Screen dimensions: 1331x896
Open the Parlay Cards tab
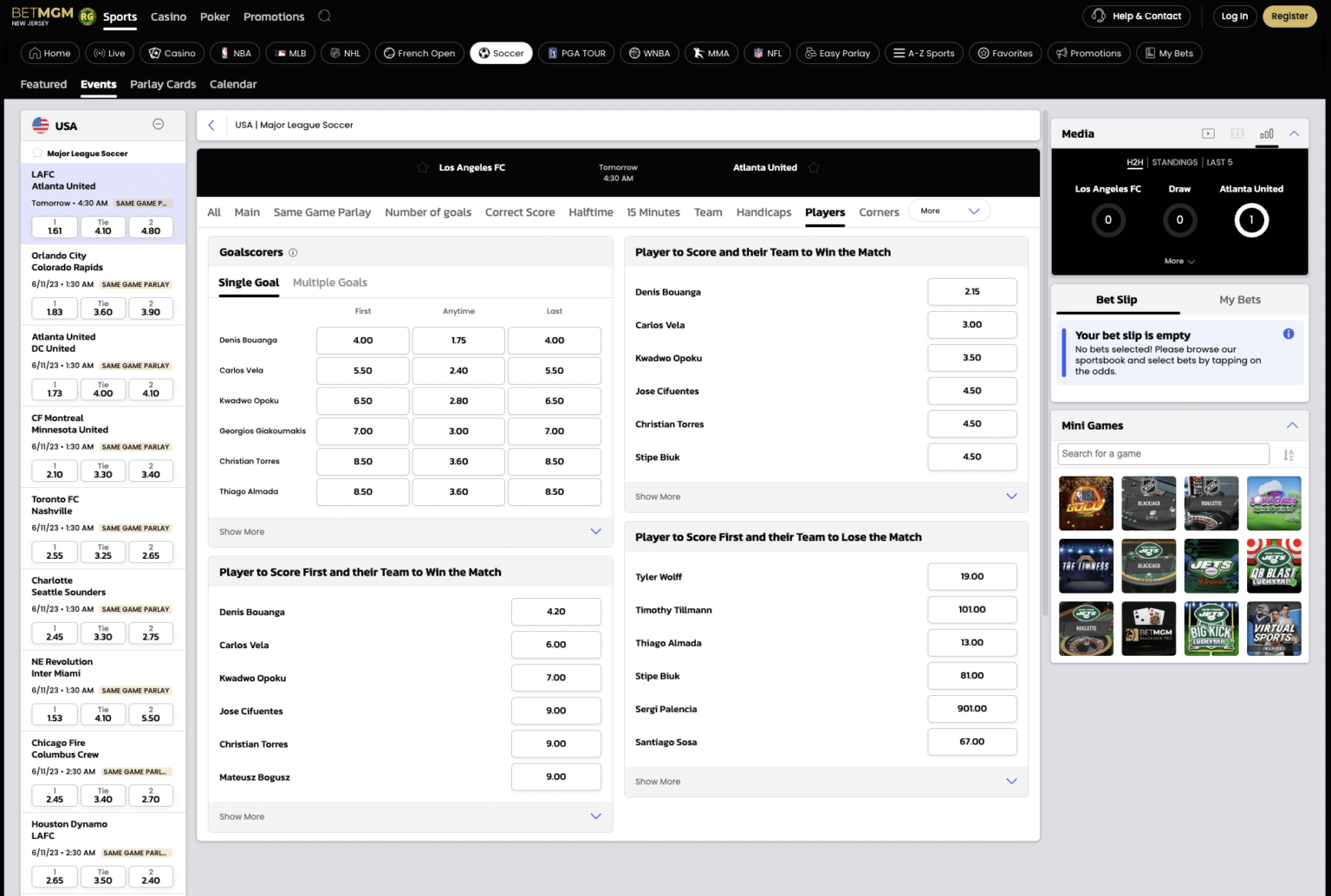pyautogui.click(x=163, y=84)
